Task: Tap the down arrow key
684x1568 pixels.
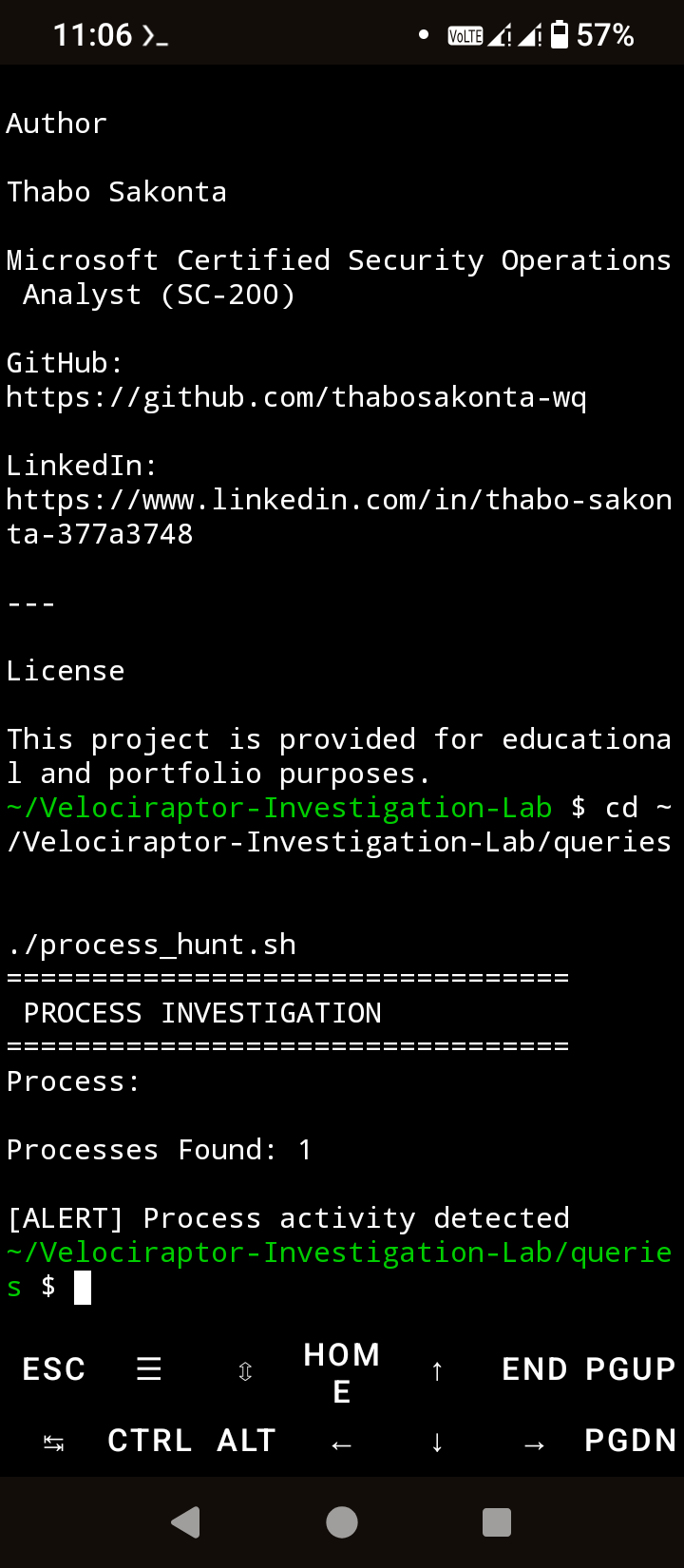Action: [437, 1443]
